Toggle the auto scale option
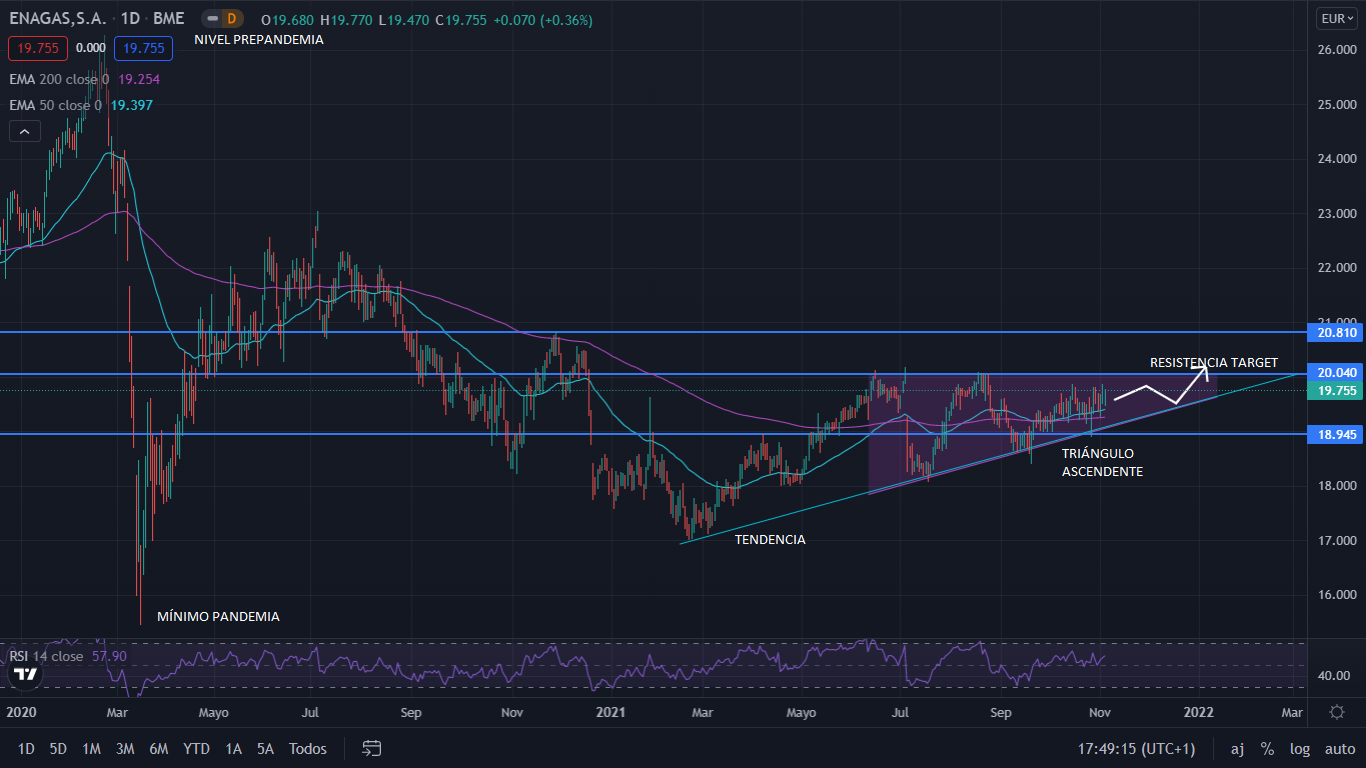Viewport: 1366px width, 768px height. click(x=1339, y=748)
